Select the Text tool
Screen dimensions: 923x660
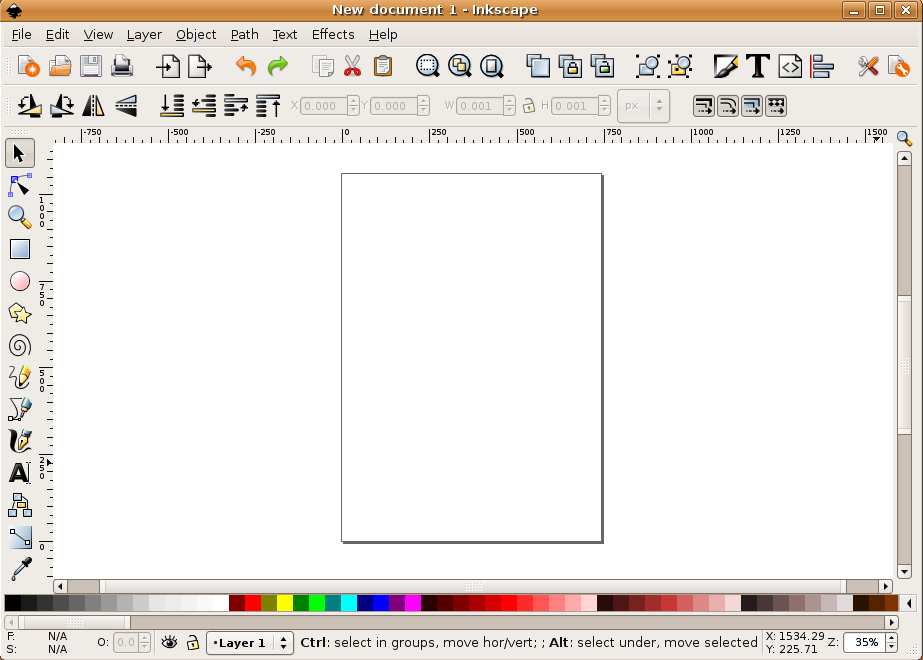pyautogui.click(x=20, y=473)
